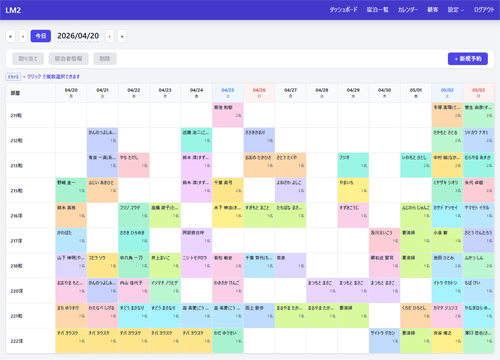Select room 211 booking on 04/25
This screenshot has height=360, width=500.
tap(228, 115)
